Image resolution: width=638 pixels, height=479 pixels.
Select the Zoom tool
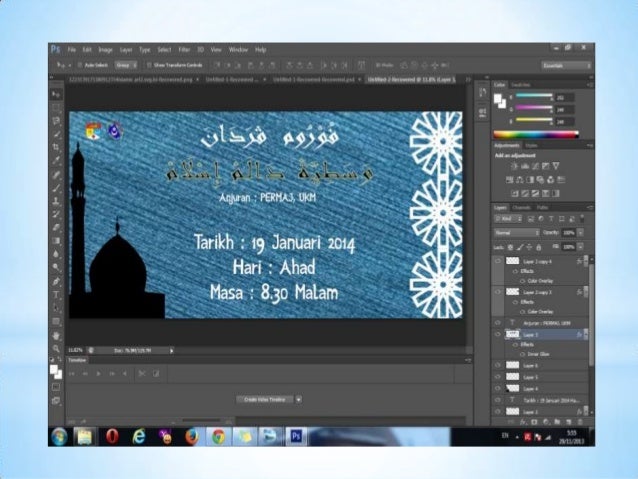[x=56, y=348]
